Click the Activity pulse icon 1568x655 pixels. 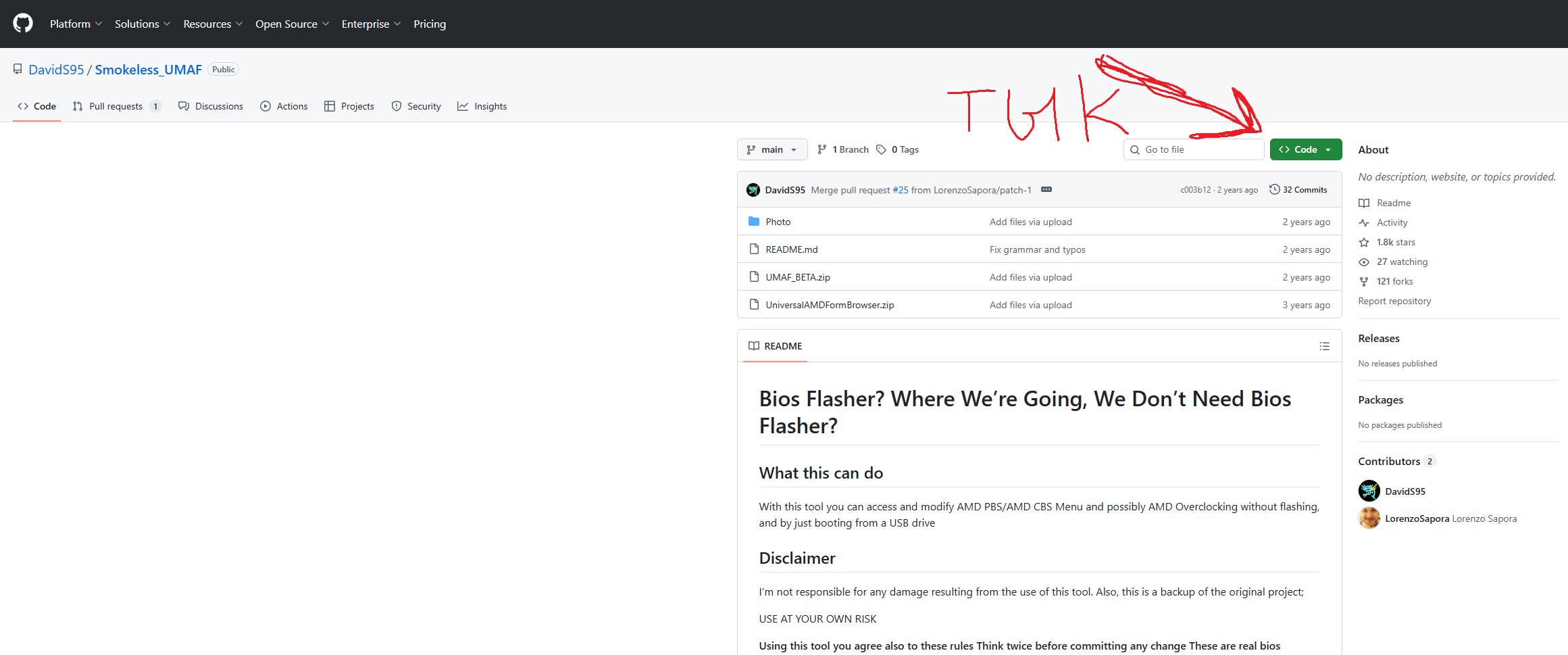pyautogui.click(x=1364, y=222)
